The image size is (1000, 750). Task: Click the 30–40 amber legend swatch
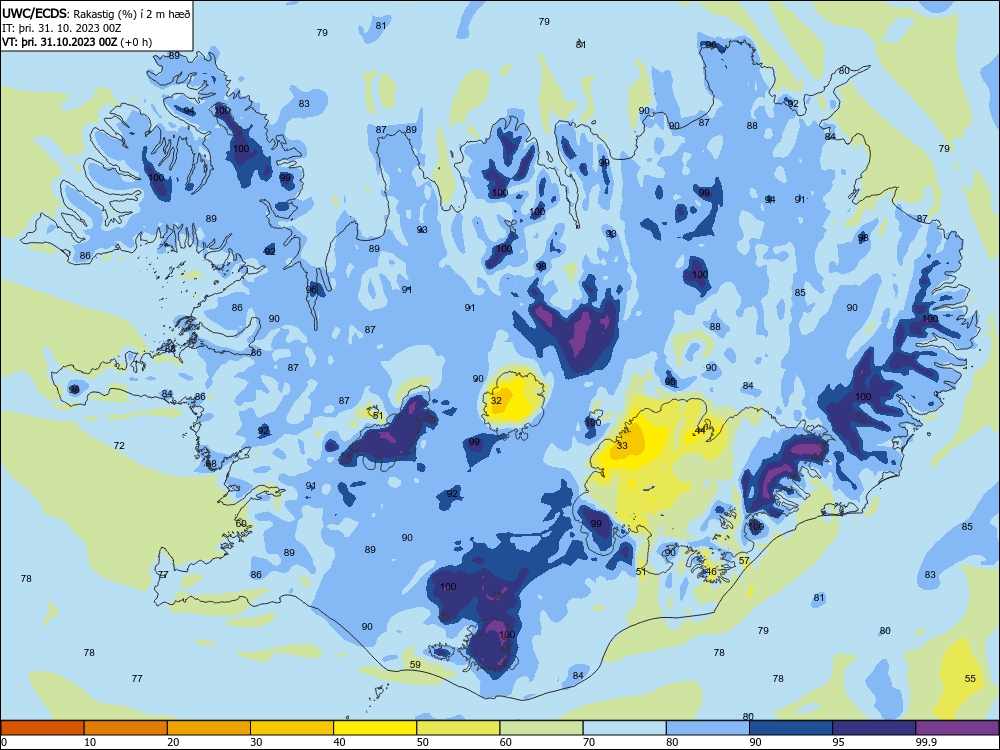(x=292, y=728)
